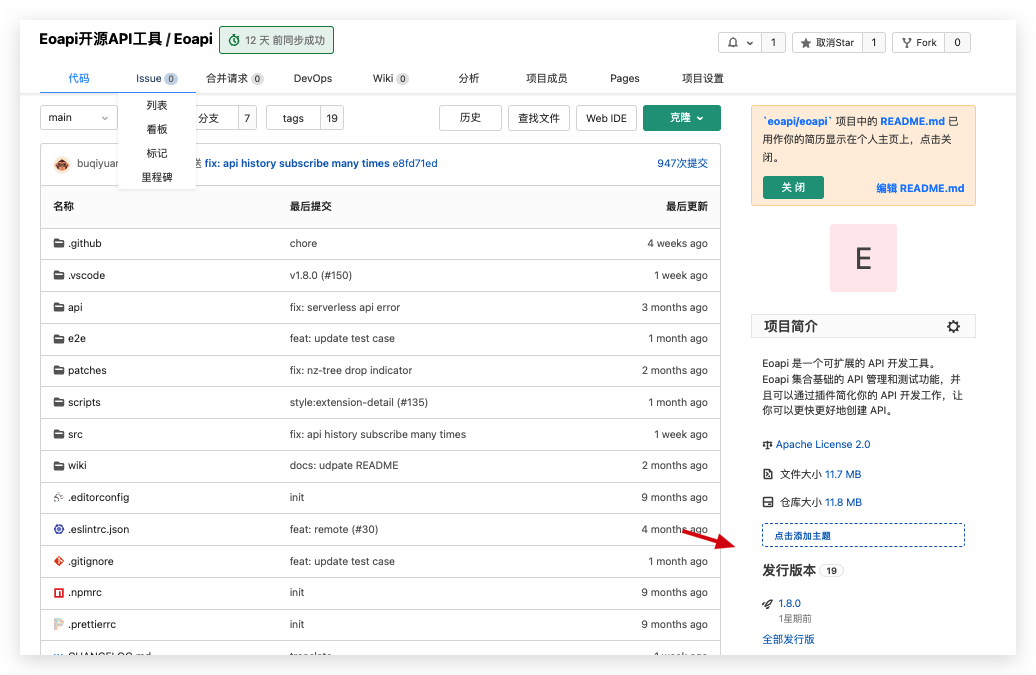
Task: Open the DevOps tab
Action: coord(313,79)
